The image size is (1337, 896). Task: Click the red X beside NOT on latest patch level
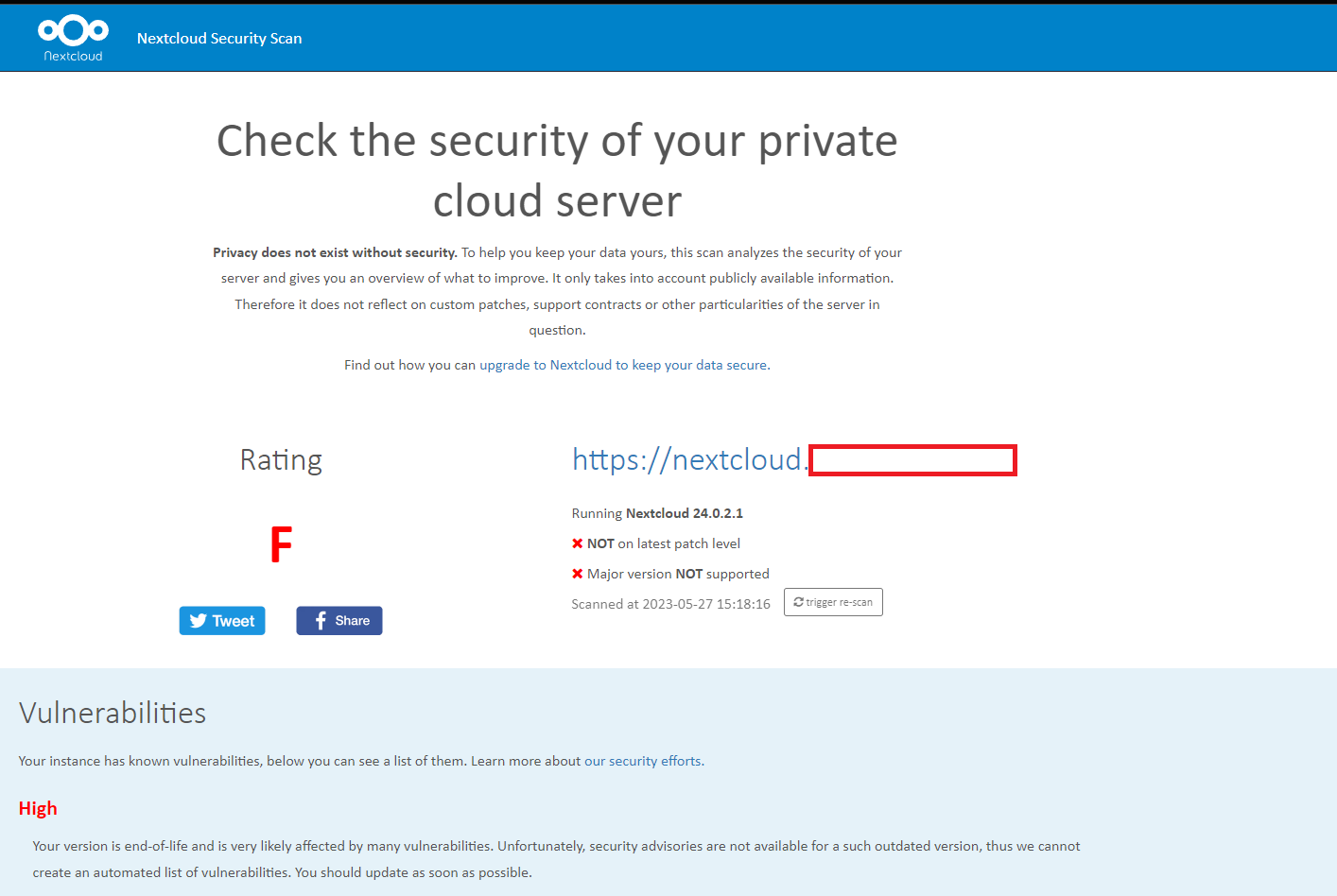(577, 543)
